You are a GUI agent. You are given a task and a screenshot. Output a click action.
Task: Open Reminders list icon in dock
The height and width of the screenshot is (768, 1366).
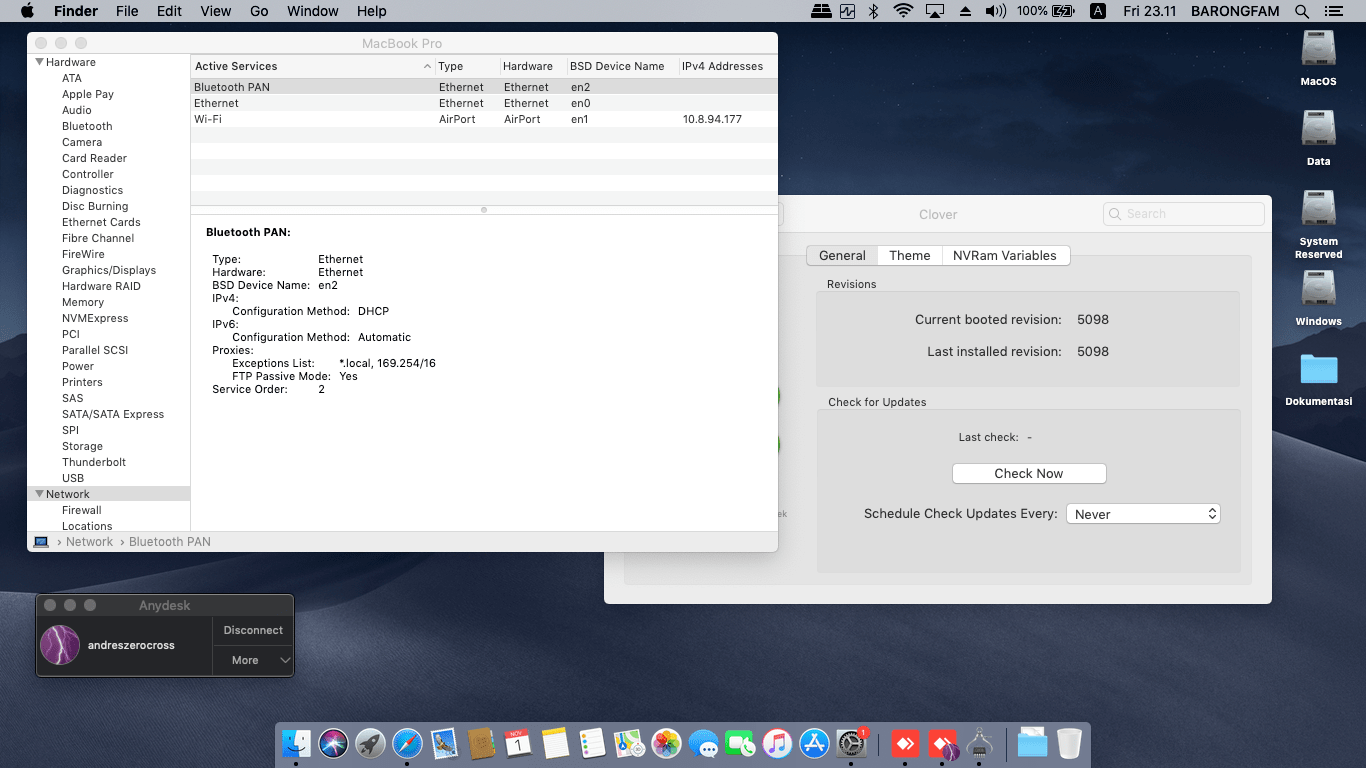(592, 743)
